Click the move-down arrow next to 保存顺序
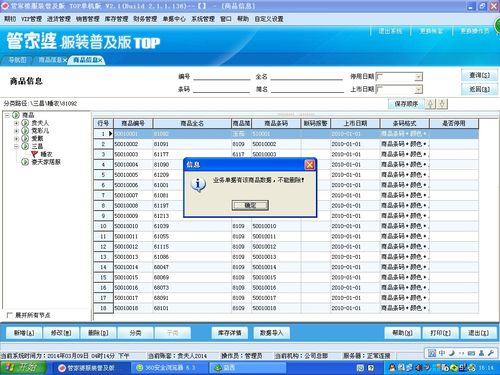Viewport: 500px width, 375px height. [442, 104]
